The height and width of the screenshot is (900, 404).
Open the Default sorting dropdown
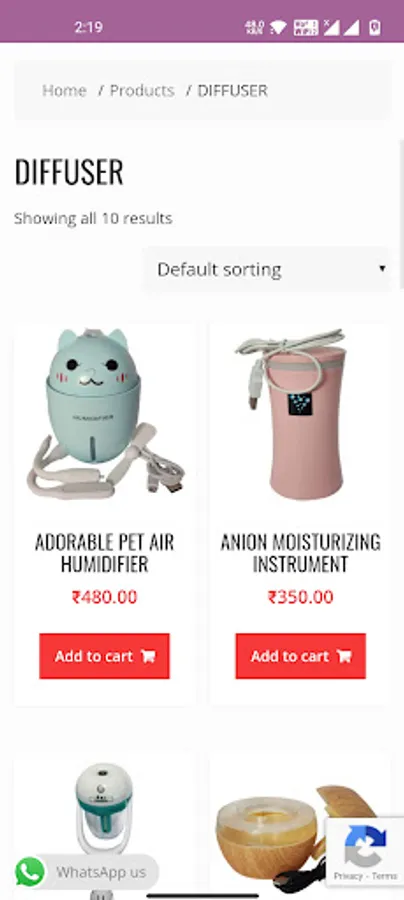click(x=266, y=269)
